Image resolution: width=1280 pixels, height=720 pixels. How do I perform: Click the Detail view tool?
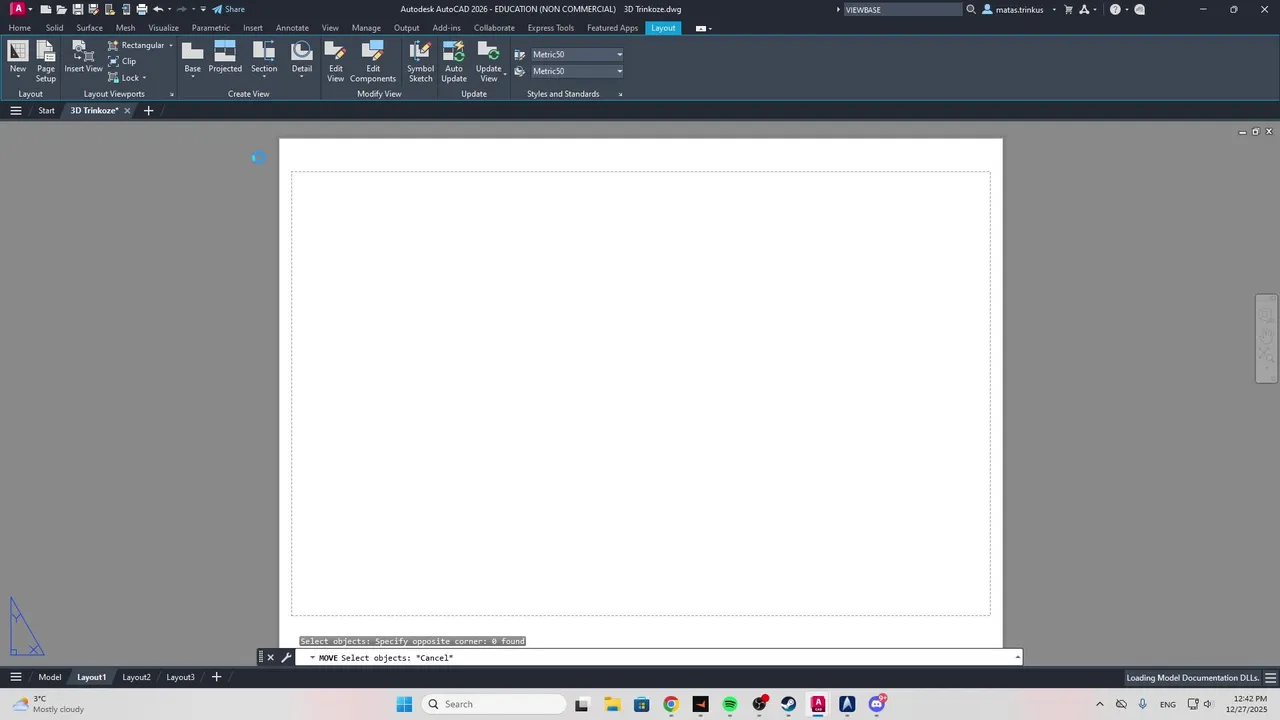(302, 57)
